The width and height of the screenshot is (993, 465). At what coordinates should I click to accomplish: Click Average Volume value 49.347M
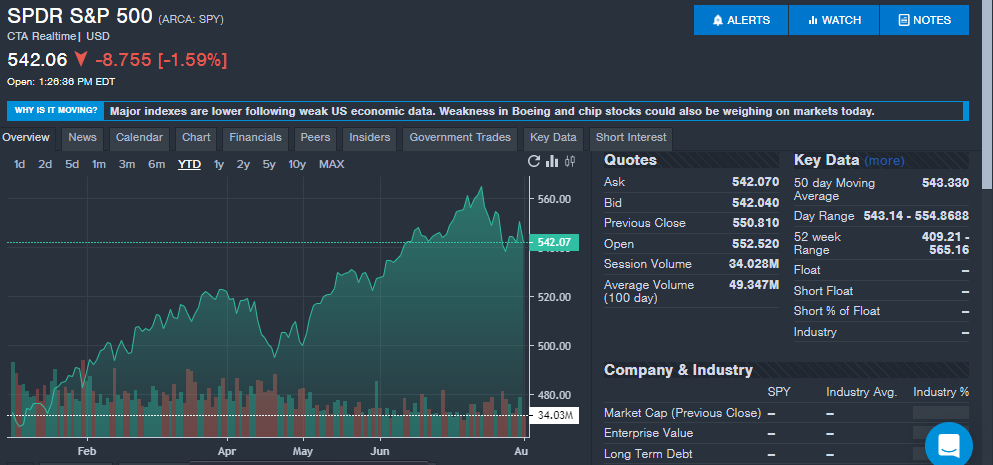754,284
